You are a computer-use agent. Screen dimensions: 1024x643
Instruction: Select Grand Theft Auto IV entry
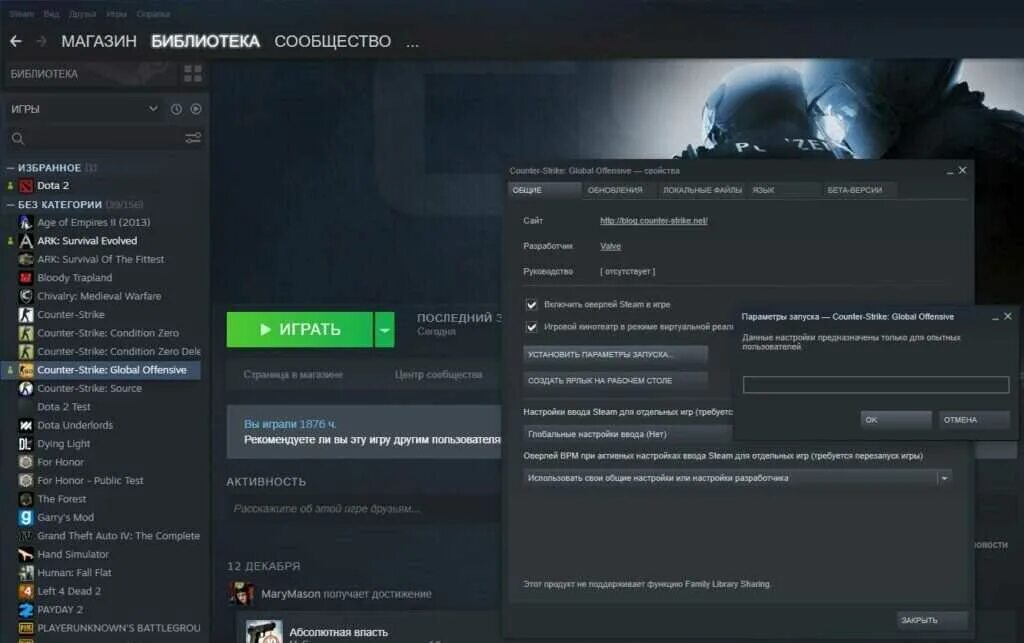118,536
